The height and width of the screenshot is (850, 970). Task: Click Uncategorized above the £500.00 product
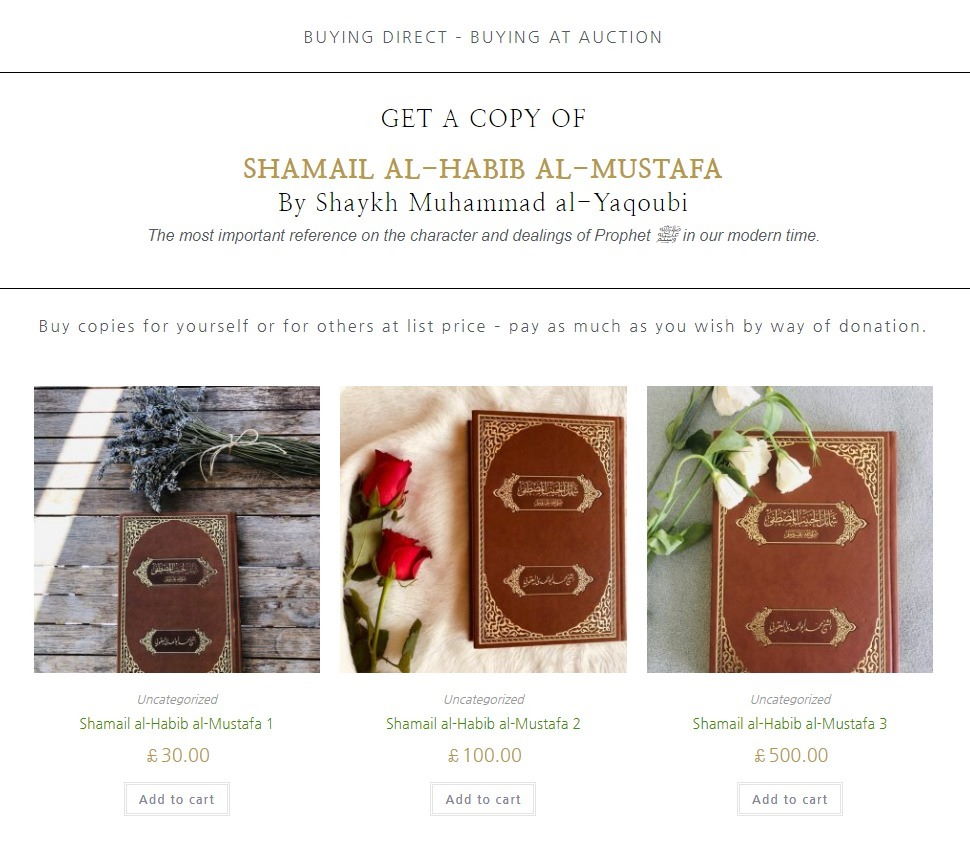tap(791, 699)
